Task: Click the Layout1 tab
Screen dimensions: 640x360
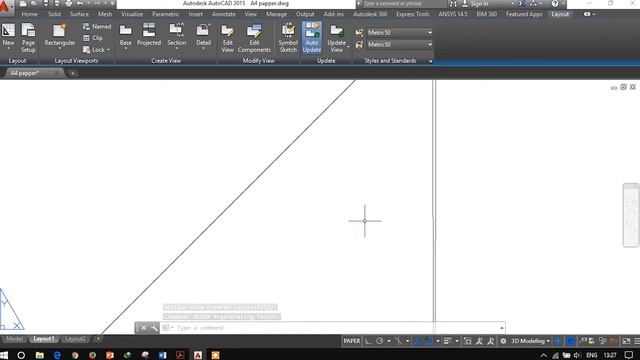Action: 43,339
